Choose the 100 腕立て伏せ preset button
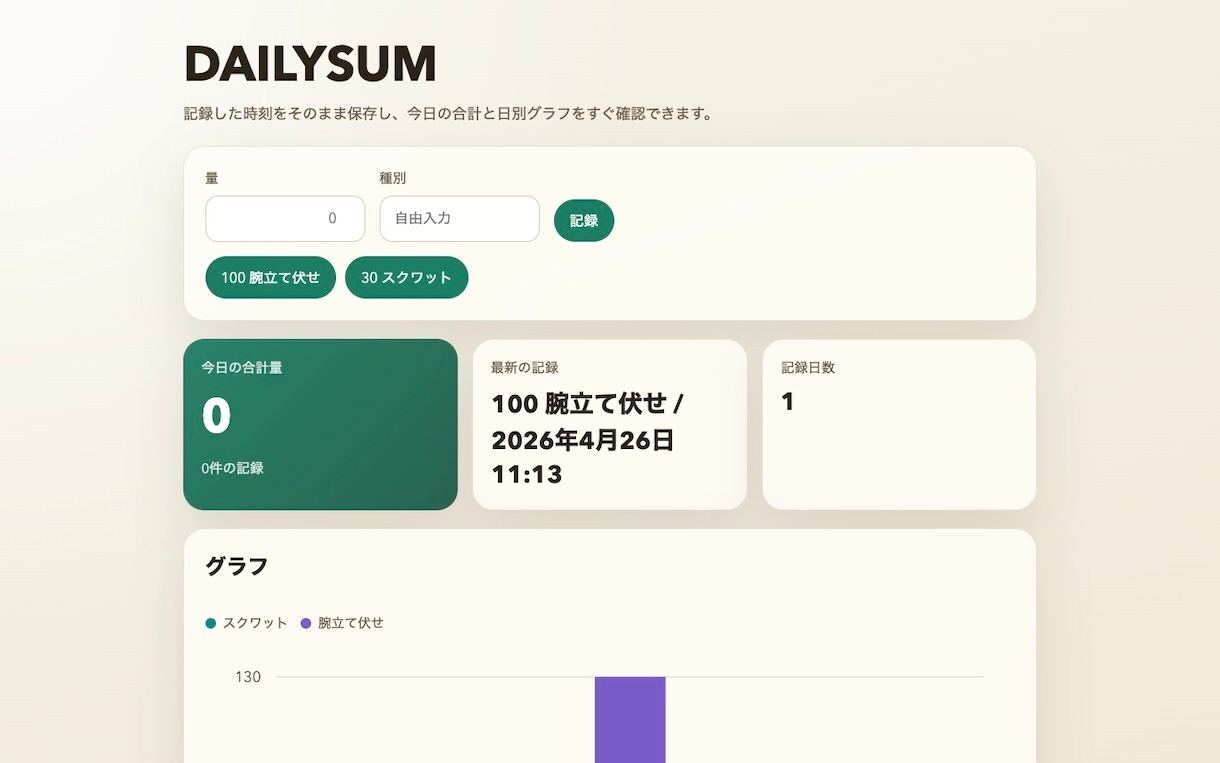 (270, 277)
